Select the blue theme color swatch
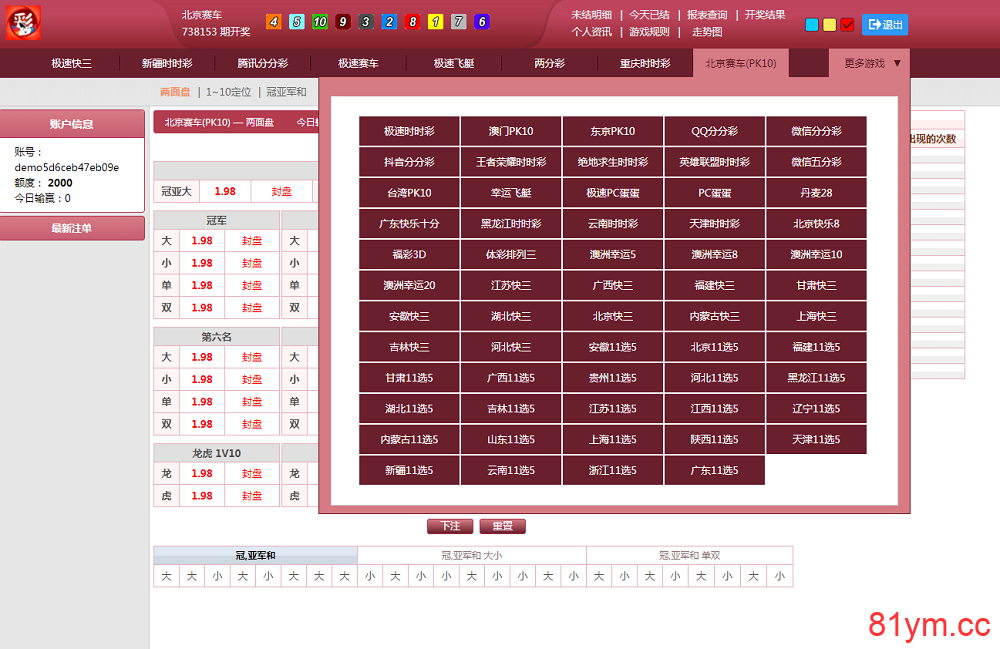The width and height of the screenshot is (1000, 649). pyautogui.click(x=812, y=25)
